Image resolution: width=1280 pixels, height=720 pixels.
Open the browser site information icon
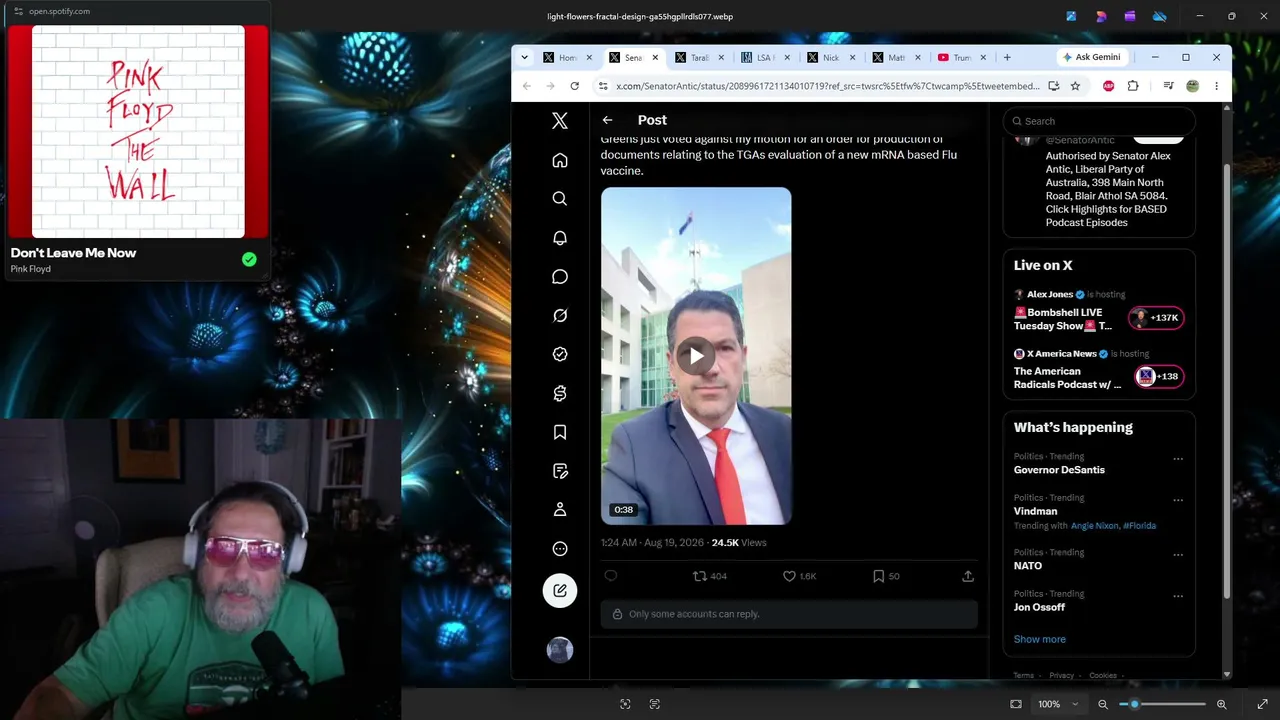602,86
